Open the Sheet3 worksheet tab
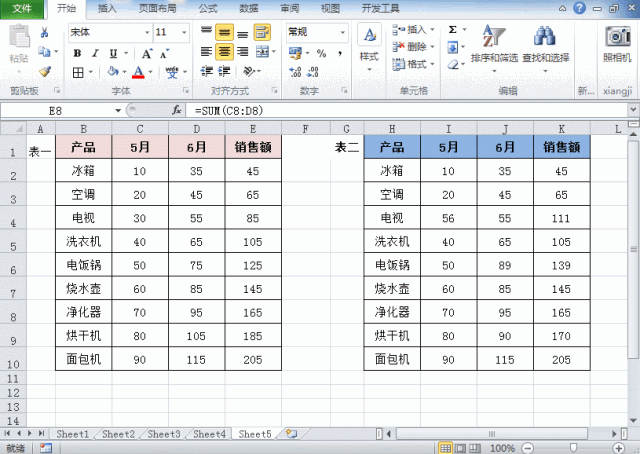 pyautogui.click(x=164, y=435)
